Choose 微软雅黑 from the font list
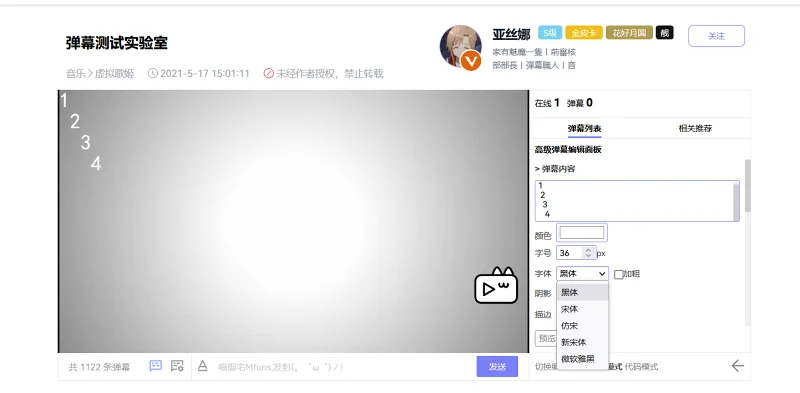800x393 pixels. coord(582,359)
